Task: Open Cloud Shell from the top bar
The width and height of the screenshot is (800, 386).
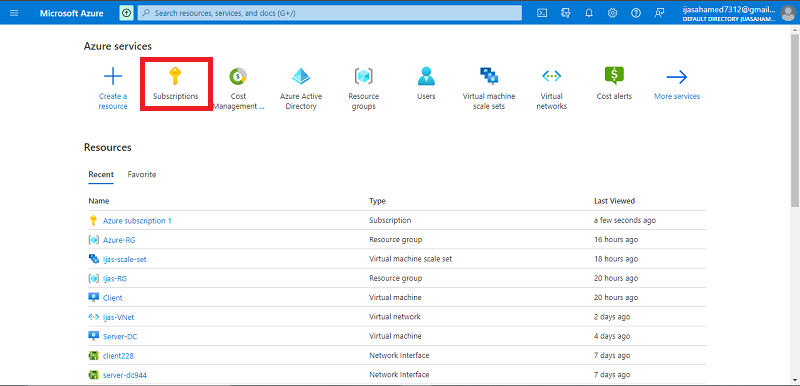Action: (542, 13)
